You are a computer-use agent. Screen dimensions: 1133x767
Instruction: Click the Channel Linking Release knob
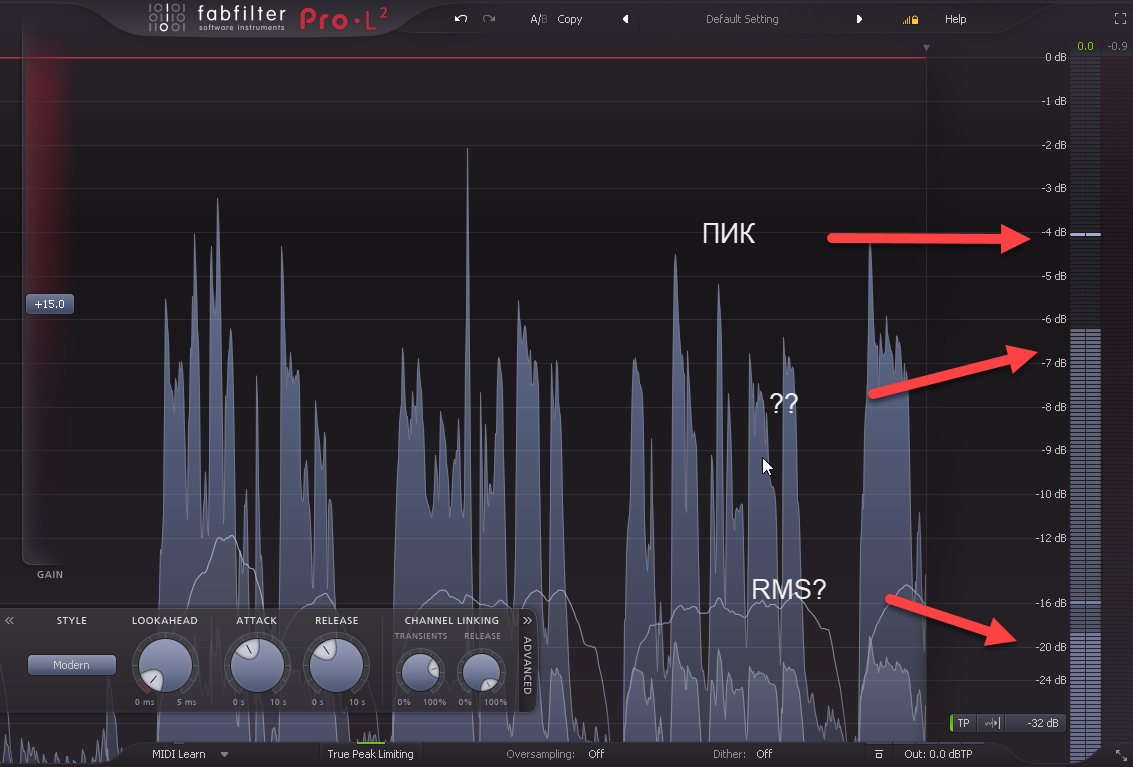click(x=481, y=672)
